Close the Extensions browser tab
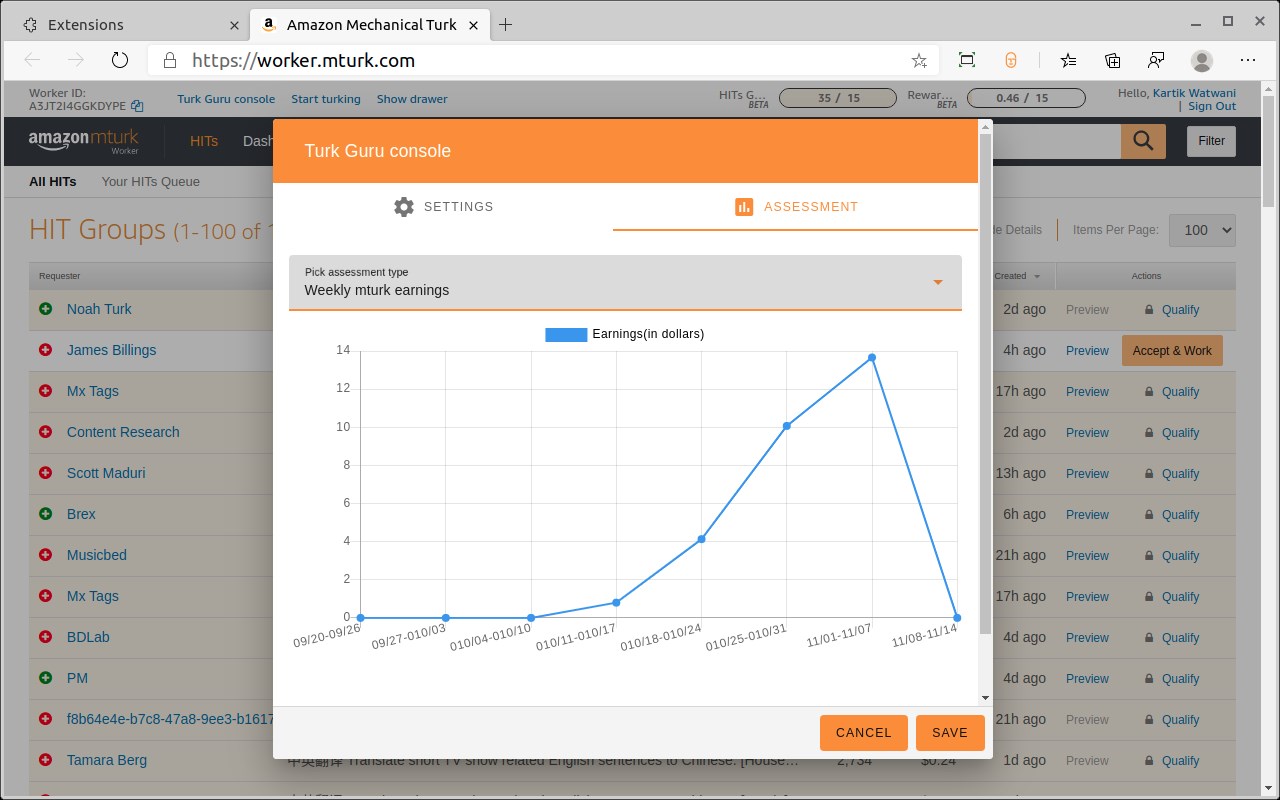Image resolution: width=1280 pixels, height=800 pixels. coord(234,24)
